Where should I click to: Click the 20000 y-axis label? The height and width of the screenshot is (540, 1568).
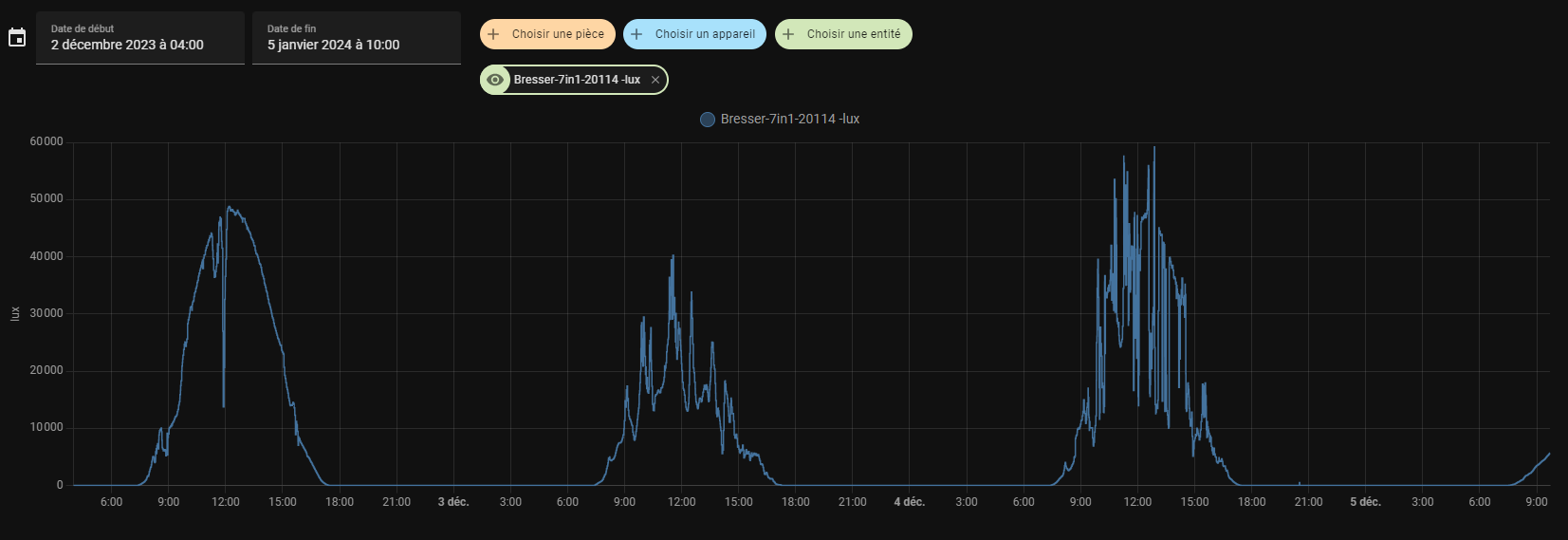[x=46, y=370]
